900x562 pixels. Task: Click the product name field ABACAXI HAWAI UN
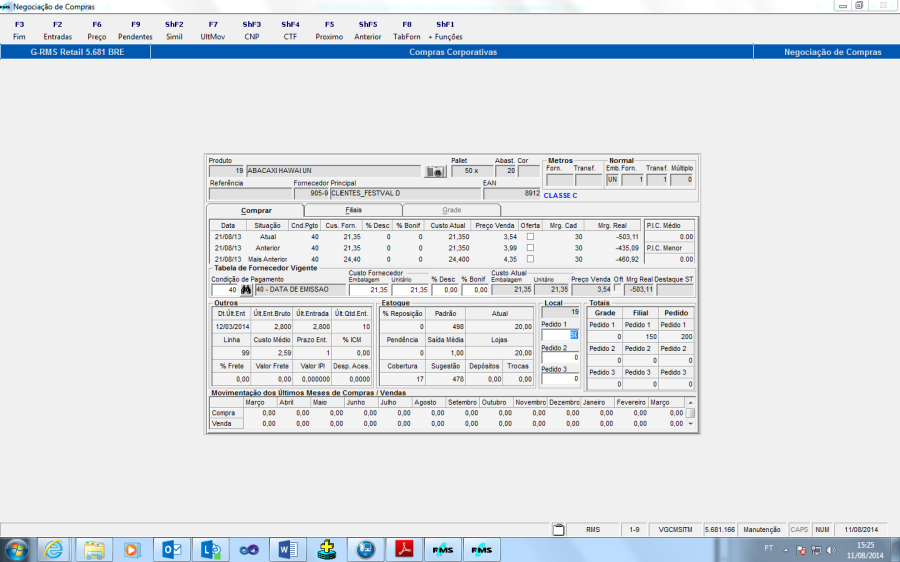pyautogui.click(x=333, y=171)
